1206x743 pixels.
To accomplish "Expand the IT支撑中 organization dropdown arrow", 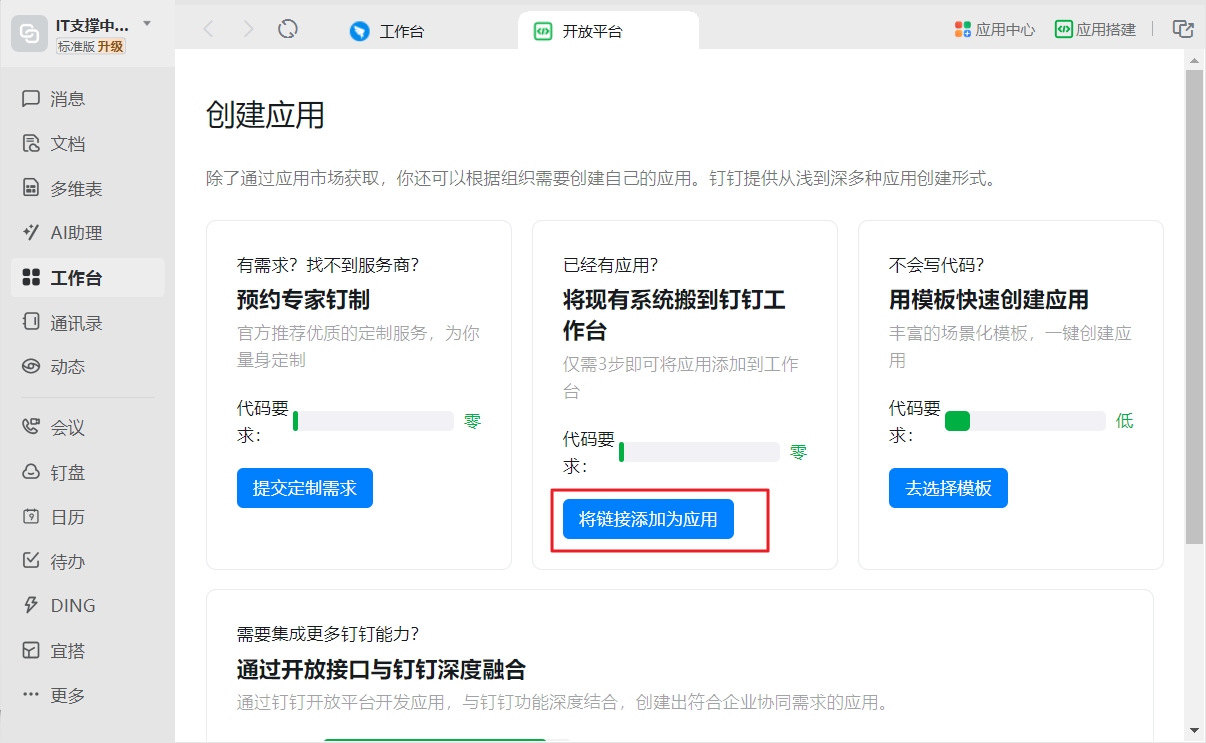I will click(147, 23).
